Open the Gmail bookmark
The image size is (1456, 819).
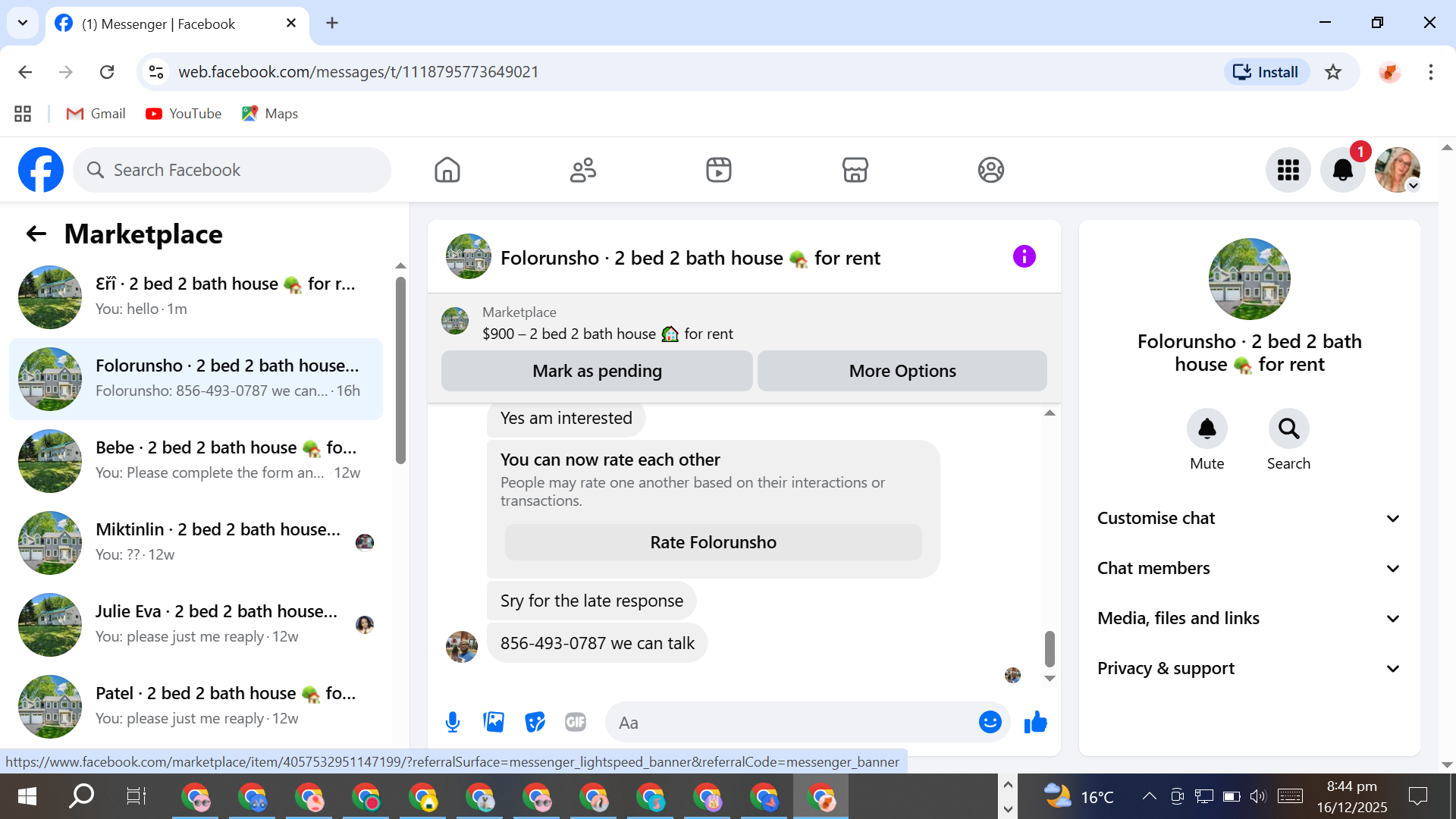pos(96,114)
